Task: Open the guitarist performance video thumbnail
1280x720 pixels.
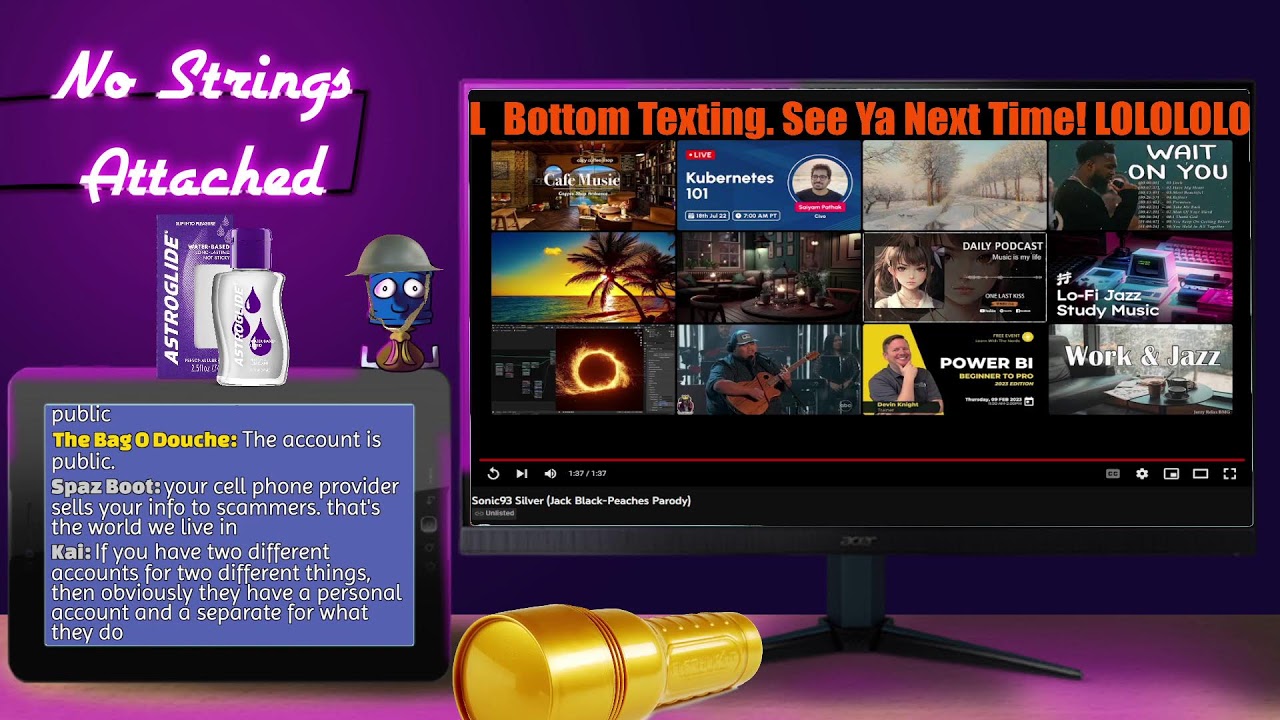Action: 769,369
